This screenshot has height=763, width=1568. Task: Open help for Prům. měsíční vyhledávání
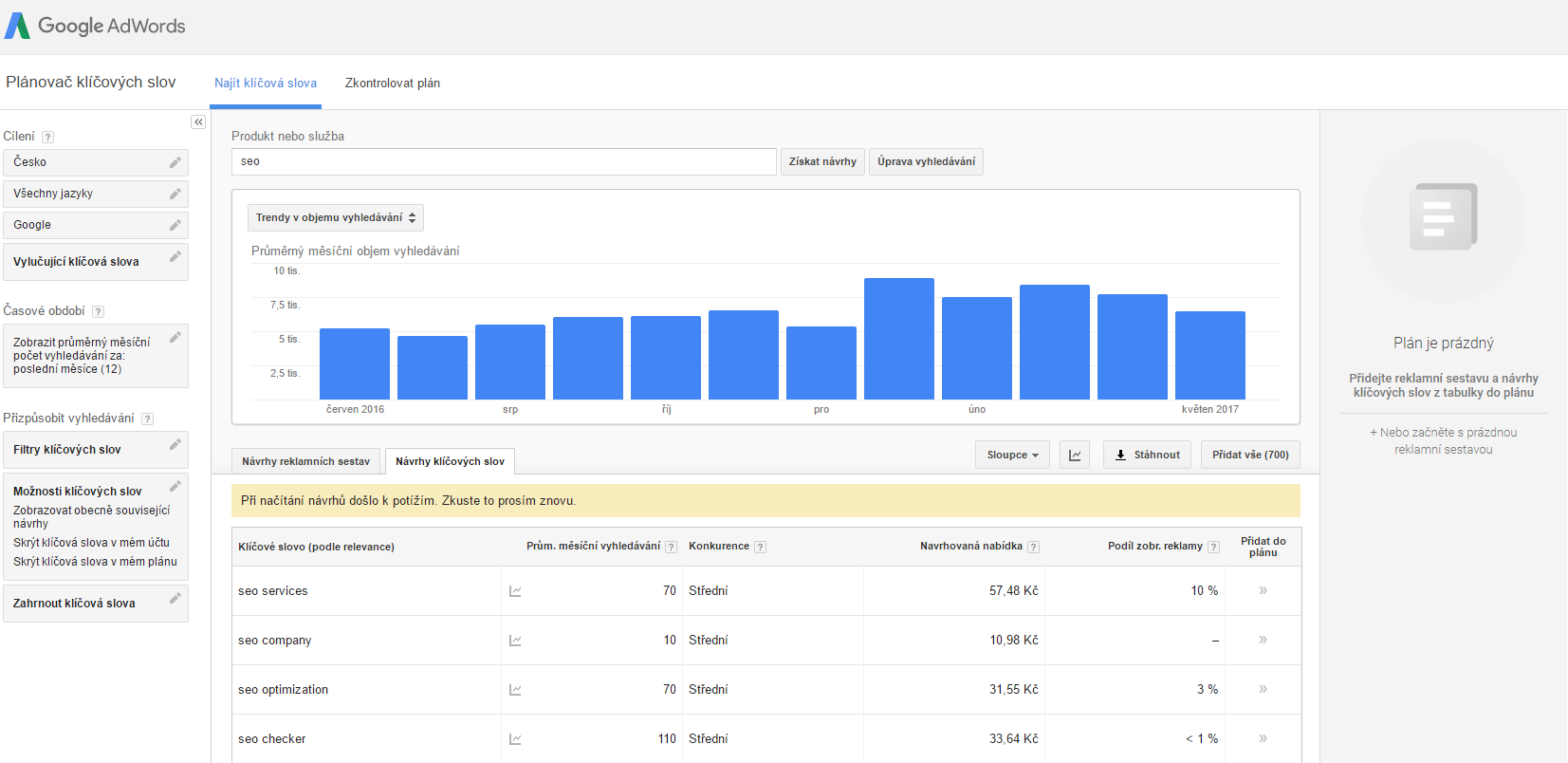coord(671,547)
